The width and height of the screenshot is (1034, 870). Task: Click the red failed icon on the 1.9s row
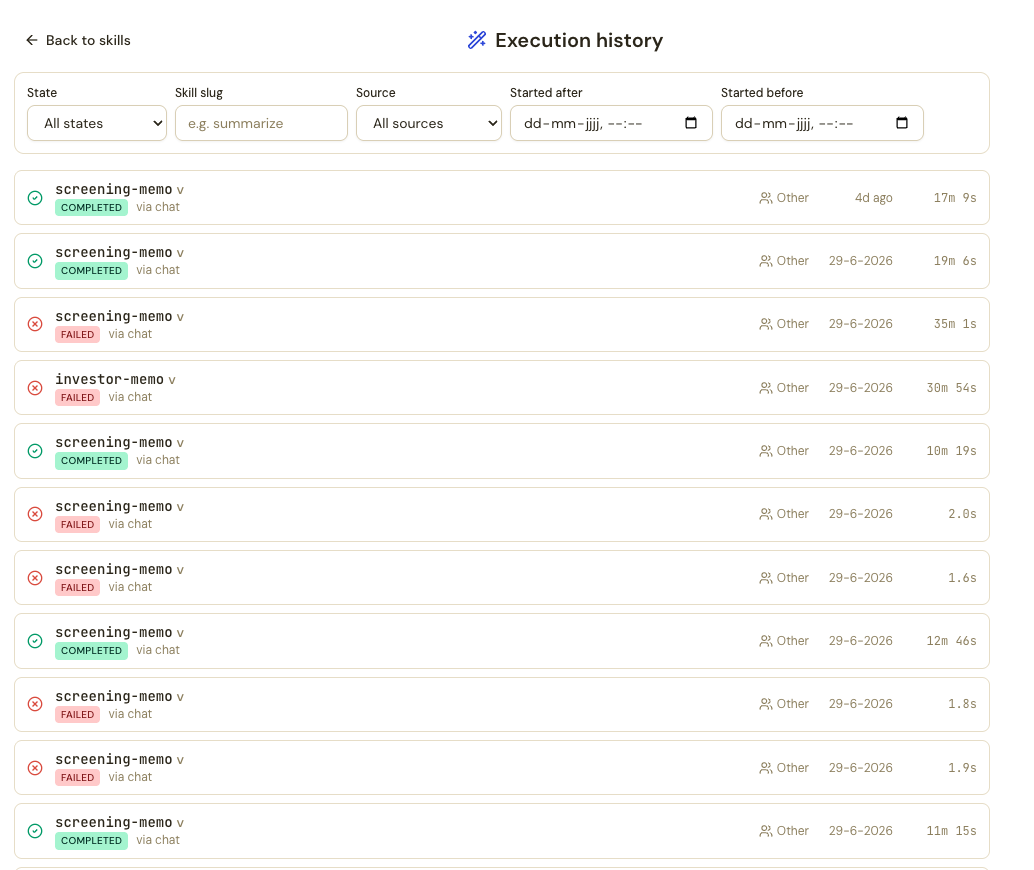(35, 768)
